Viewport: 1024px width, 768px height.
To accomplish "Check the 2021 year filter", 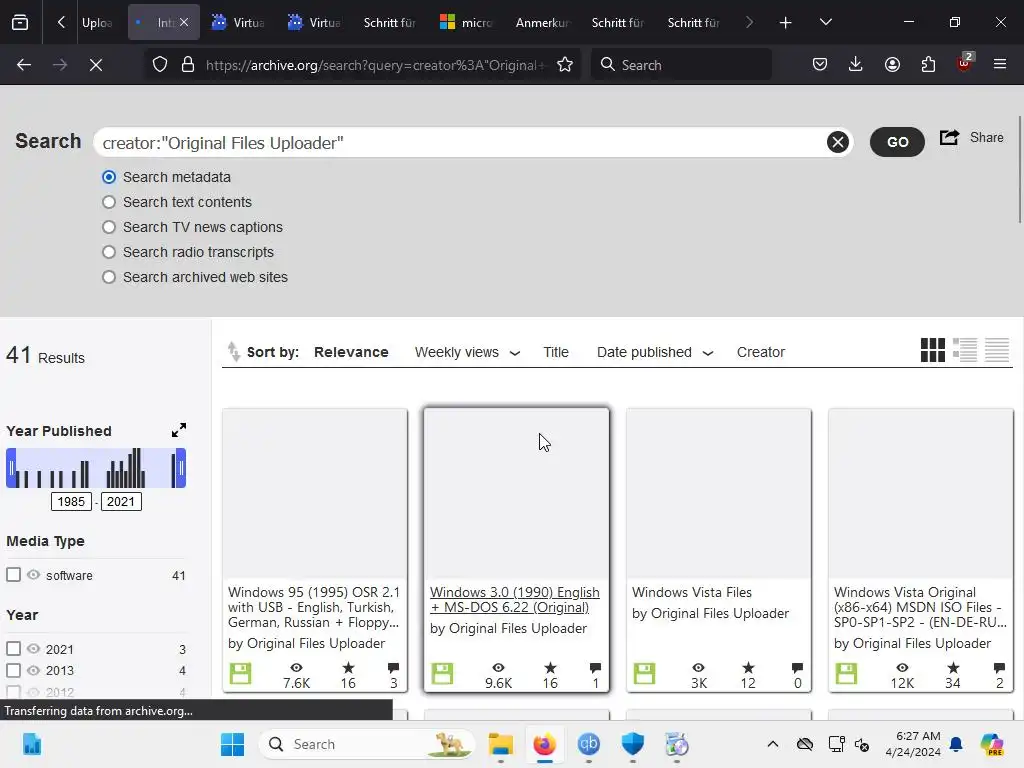I will click(13, 648).
